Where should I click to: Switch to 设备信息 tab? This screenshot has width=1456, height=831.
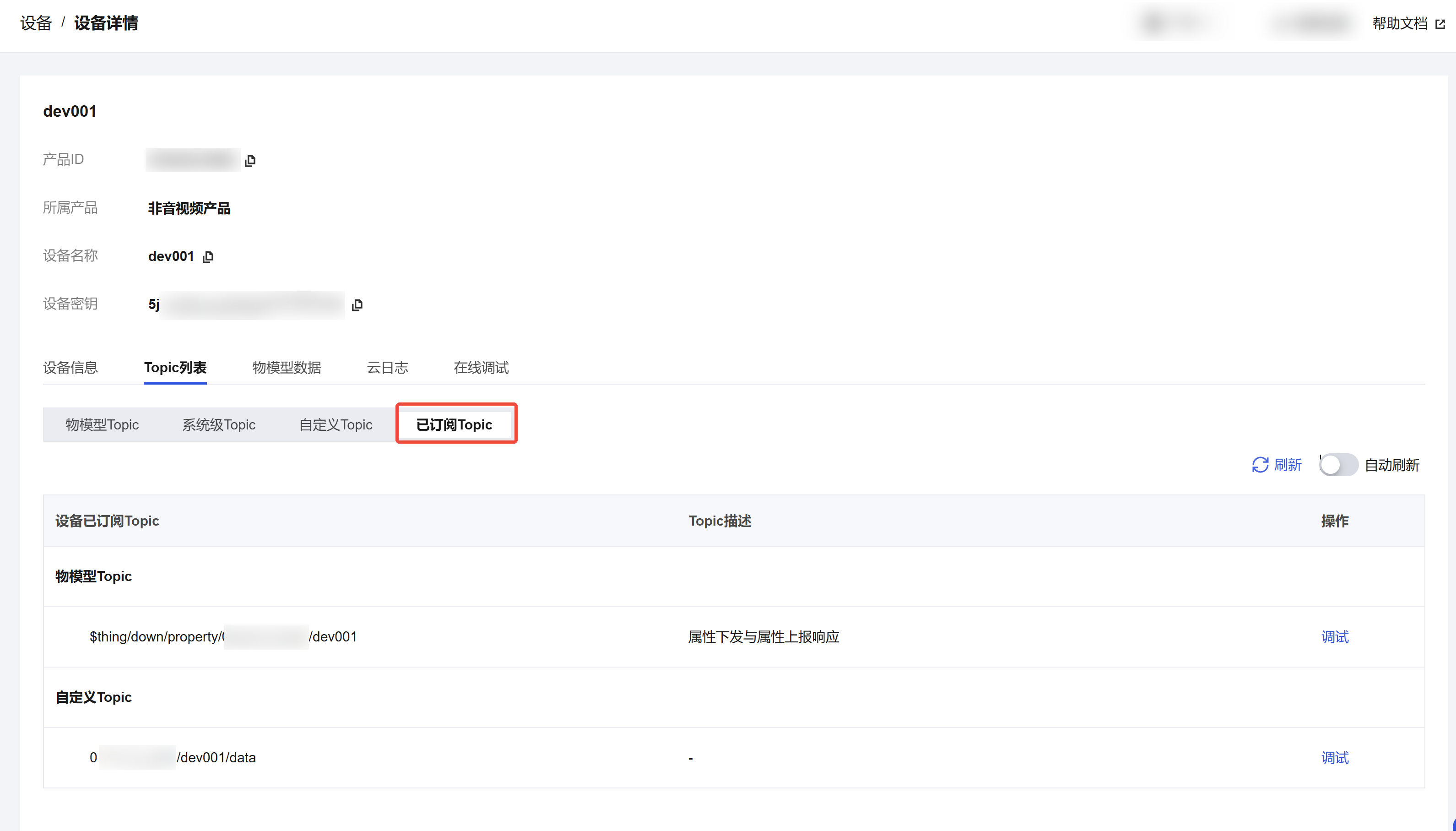pyautogui.click(x=70, y=367)
